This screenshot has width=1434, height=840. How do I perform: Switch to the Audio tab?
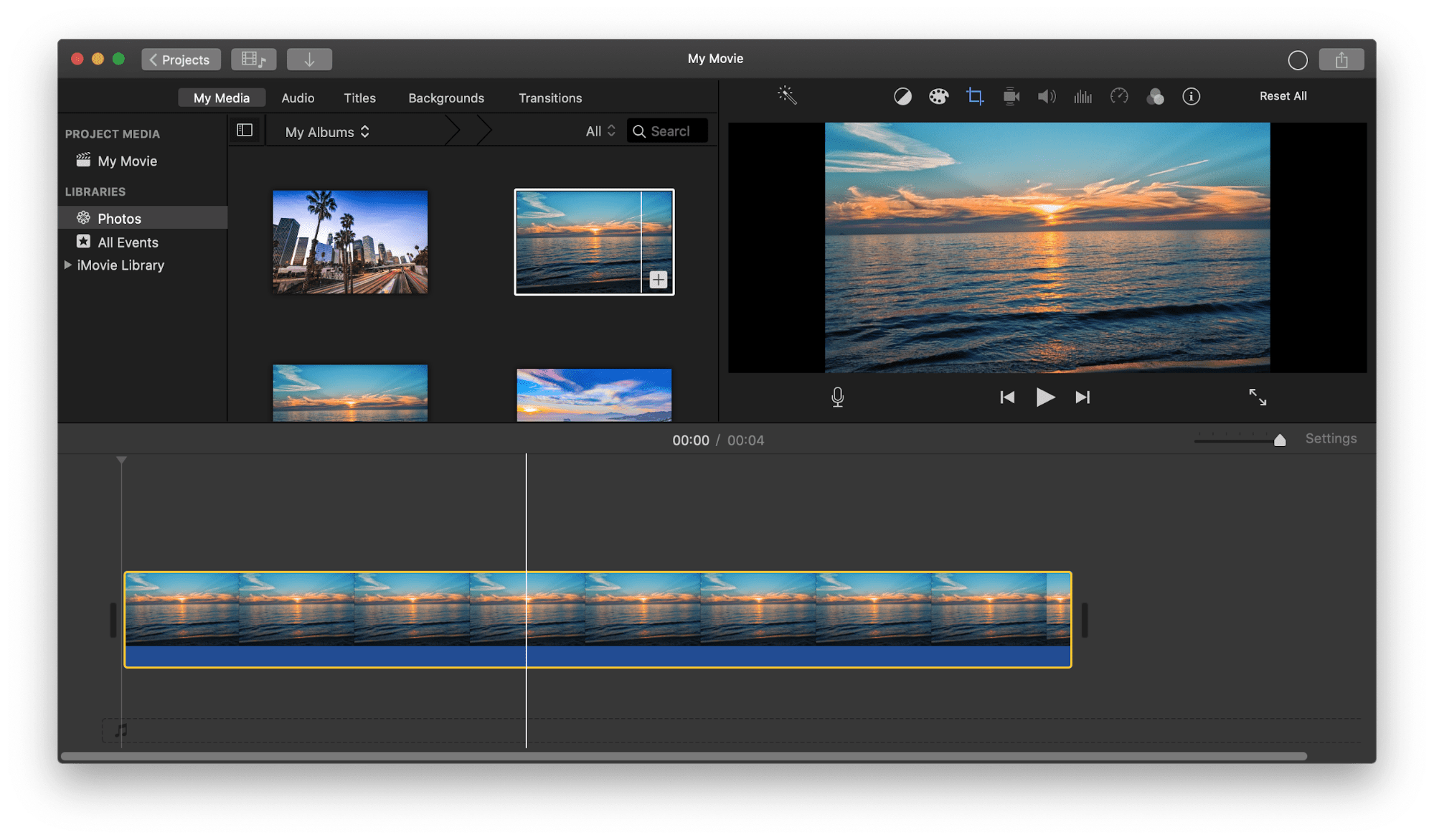(299, 97)
